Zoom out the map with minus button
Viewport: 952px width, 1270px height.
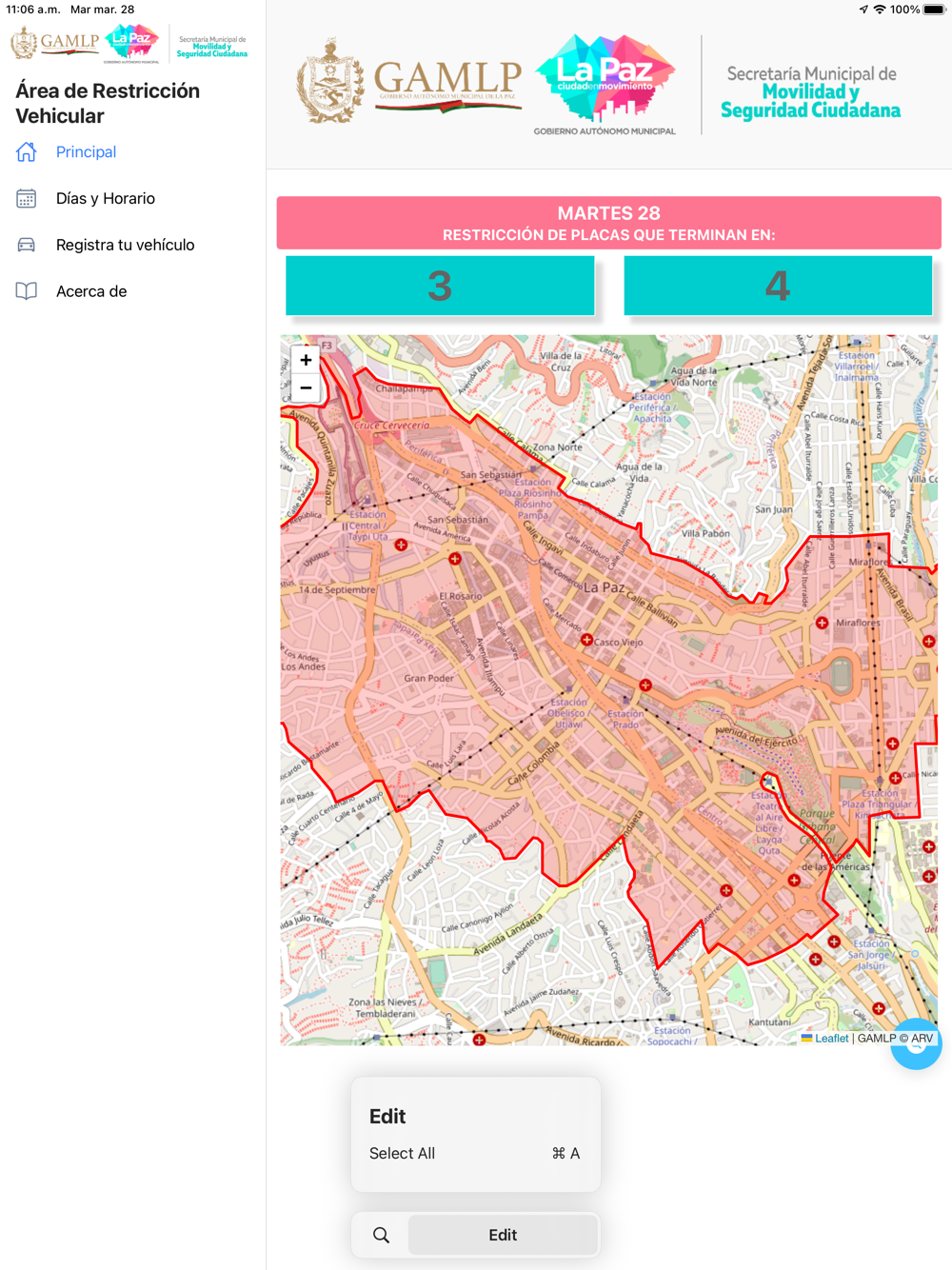306,387
